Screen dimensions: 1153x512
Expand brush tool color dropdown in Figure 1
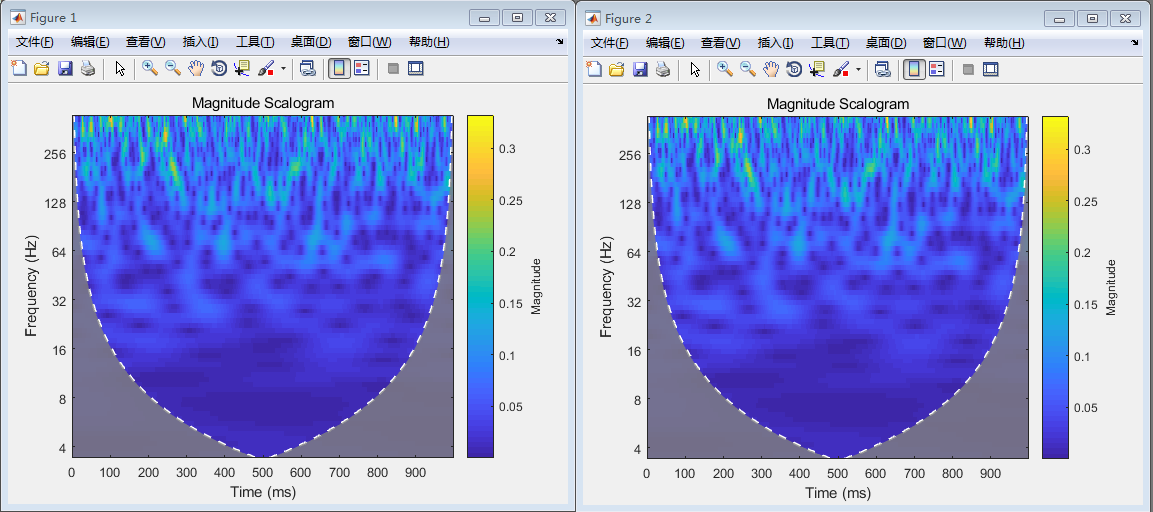pos(283,69)
